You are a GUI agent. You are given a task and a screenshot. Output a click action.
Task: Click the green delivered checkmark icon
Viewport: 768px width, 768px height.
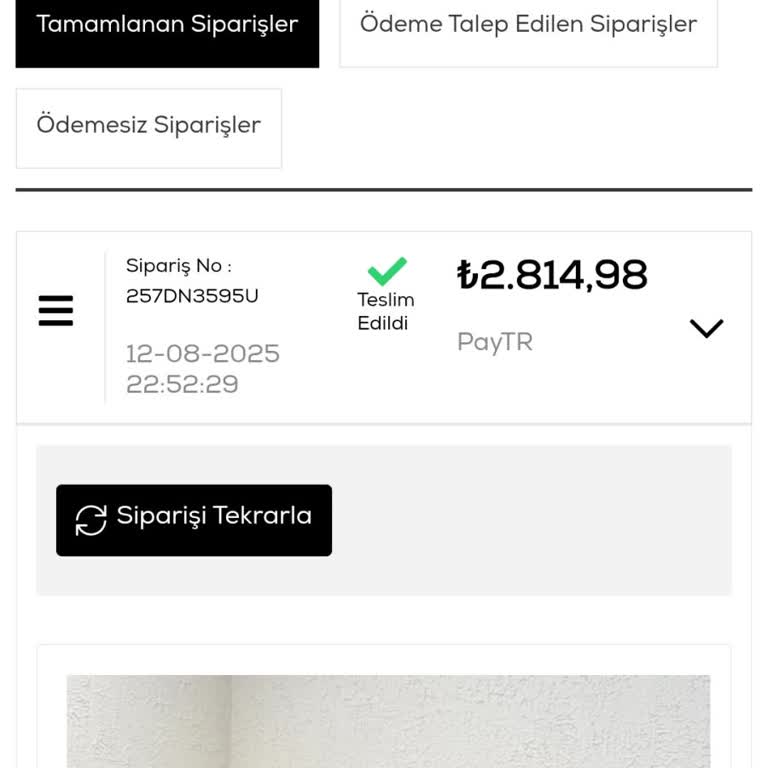coord(387,271)
